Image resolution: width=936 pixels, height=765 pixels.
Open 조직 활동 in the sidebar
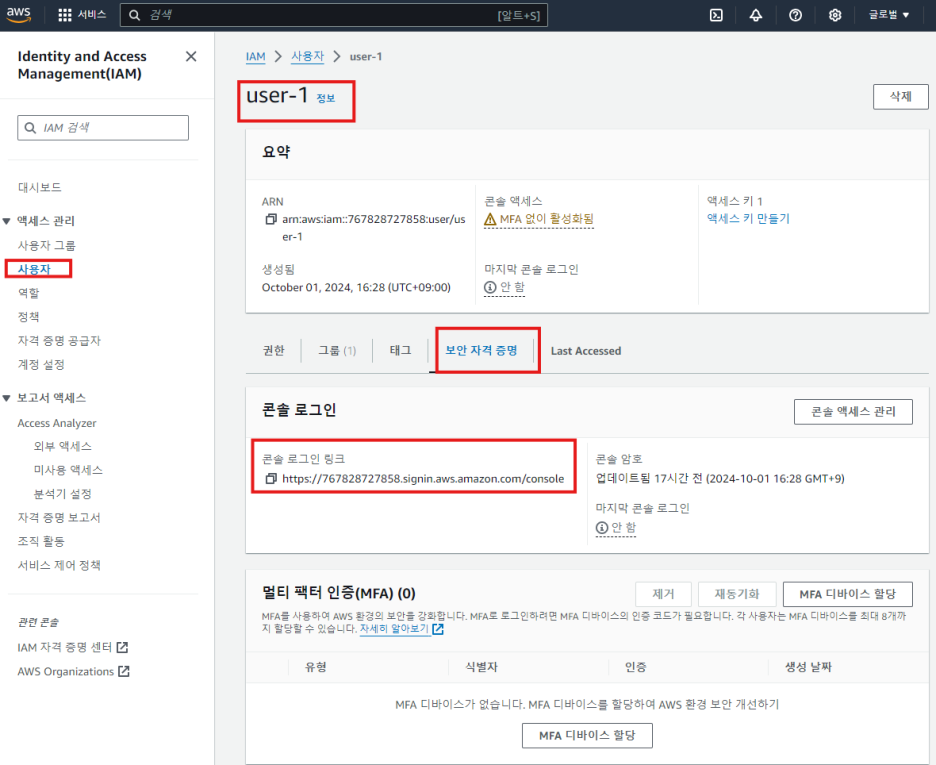pyautogui.click(x=41, y=541)
